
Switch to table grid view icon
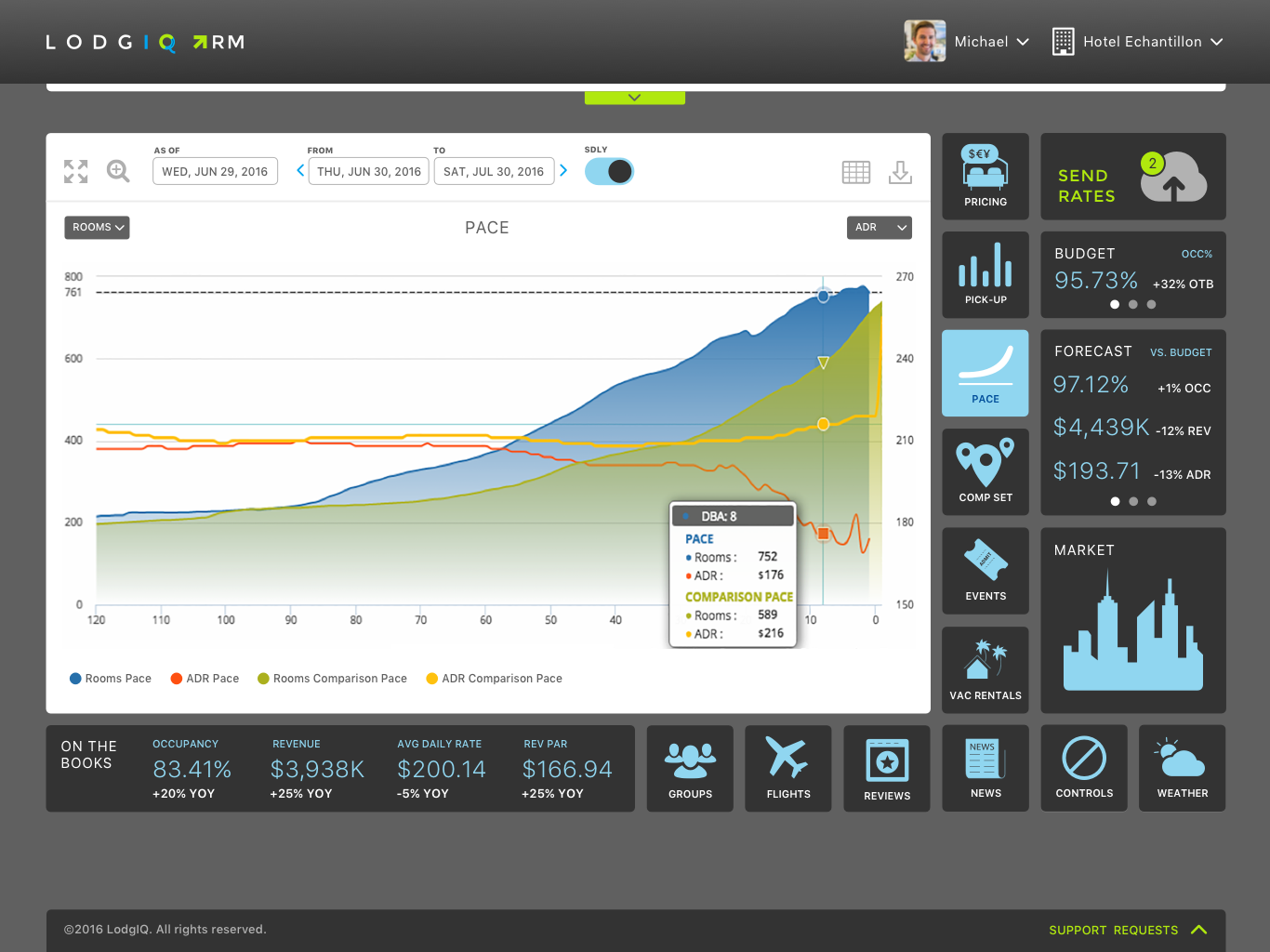click(855, 172)
